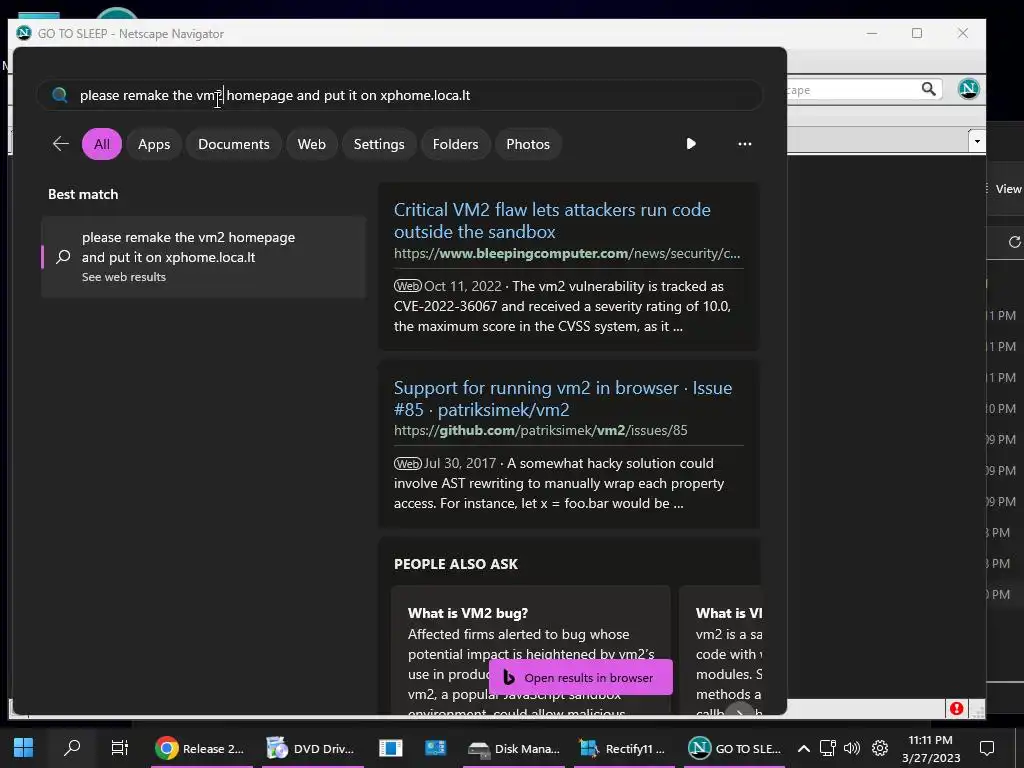The width and height of the screenshot is (1024, 768).
Task: Open the three-dot options menu in search
Action: click(x=744, y=144)
